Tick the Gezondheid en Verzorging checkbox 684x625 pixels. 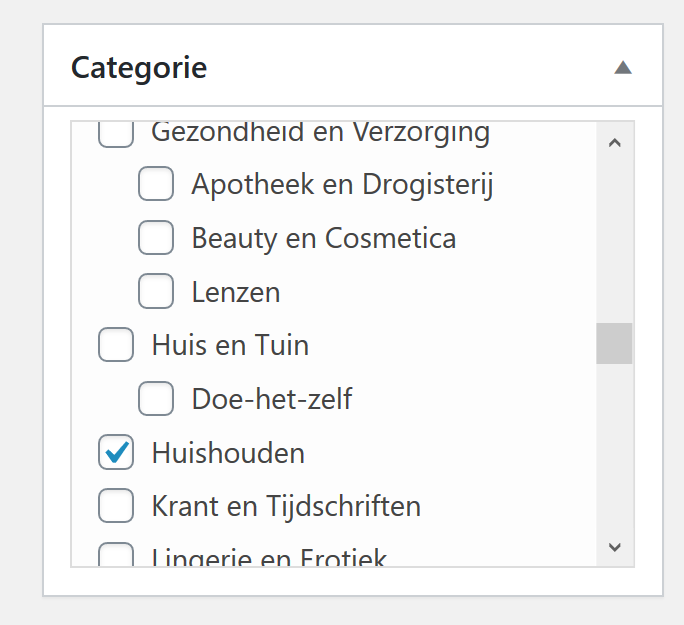[116, 134]
